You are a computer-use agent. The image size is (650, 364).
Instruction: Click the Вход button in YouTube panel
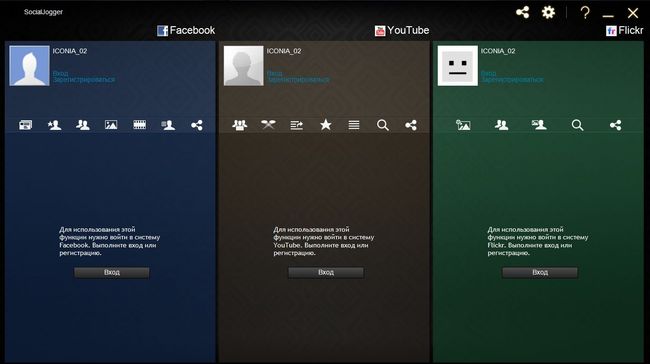(326, 272)
